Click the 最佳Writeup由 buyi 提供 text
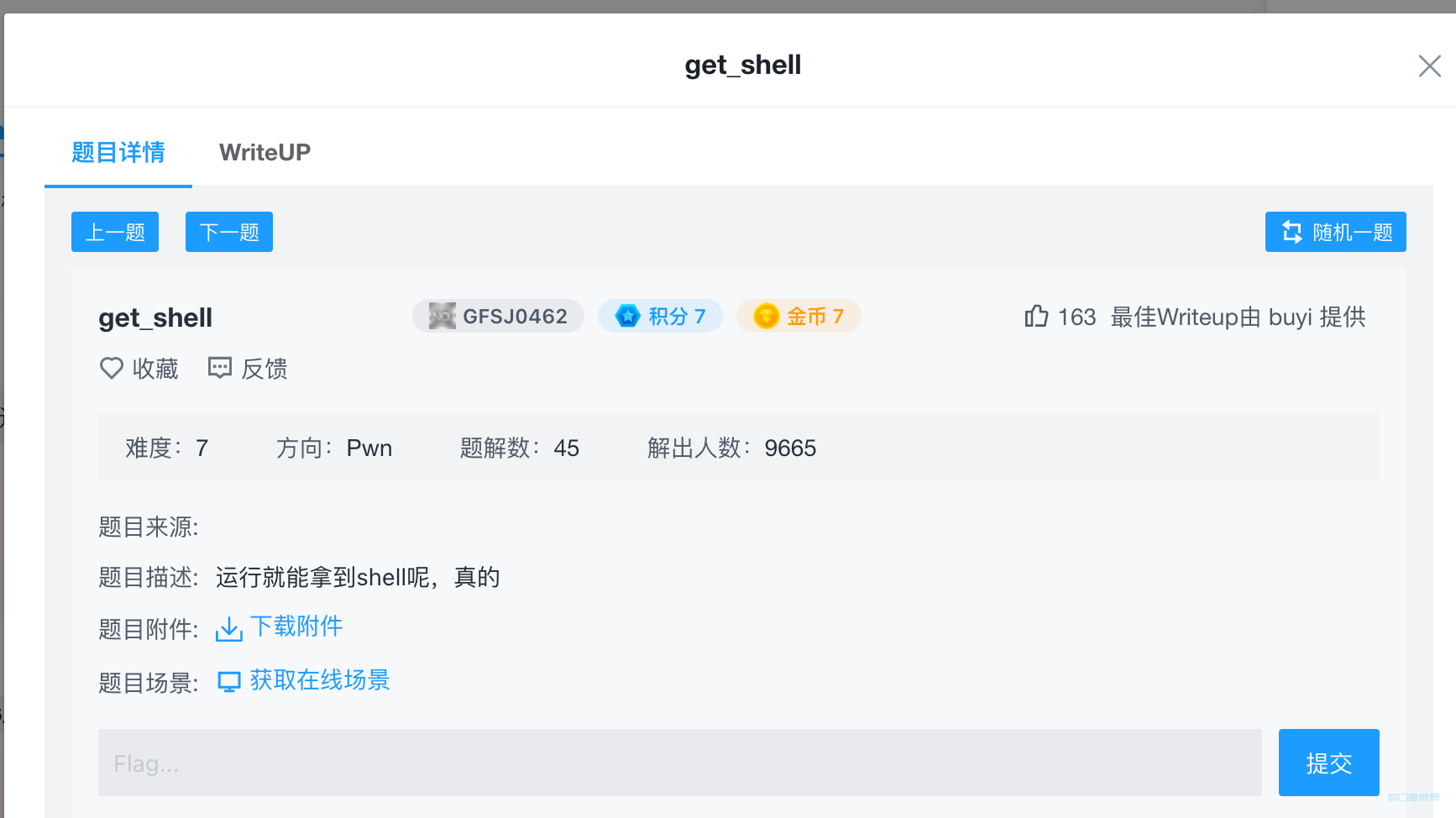Screen dimensions: 1456x818 click(x=1238, y=317)
